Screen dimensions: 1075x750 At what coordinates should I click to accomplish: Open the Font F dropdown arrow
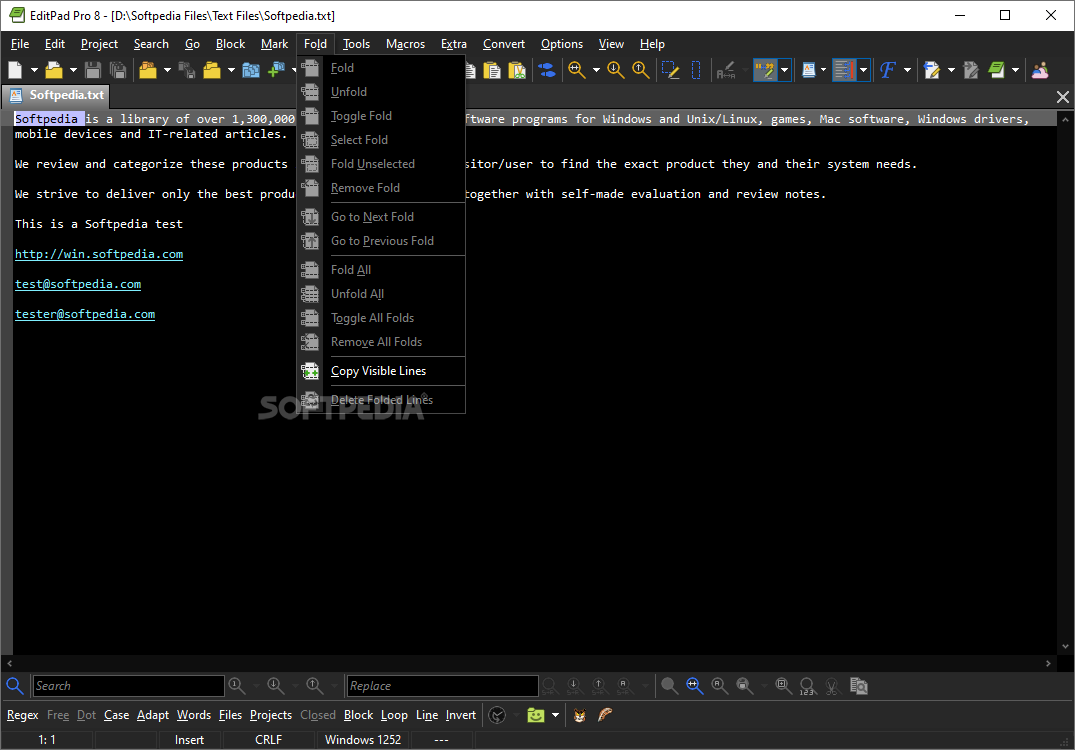[x=908, y=70]
